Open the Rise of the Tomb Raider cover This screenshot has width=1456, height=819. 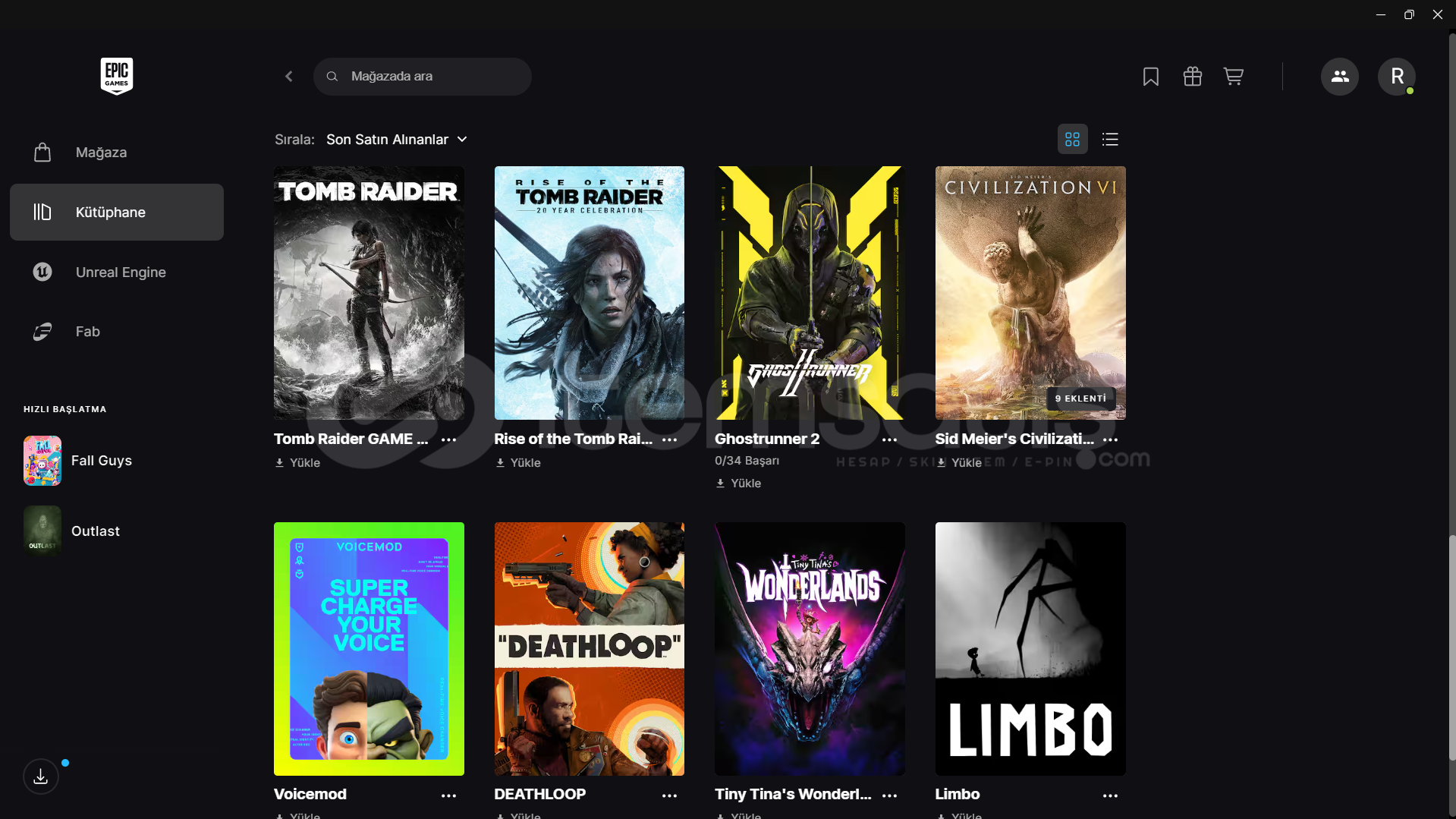coord(590,293)
